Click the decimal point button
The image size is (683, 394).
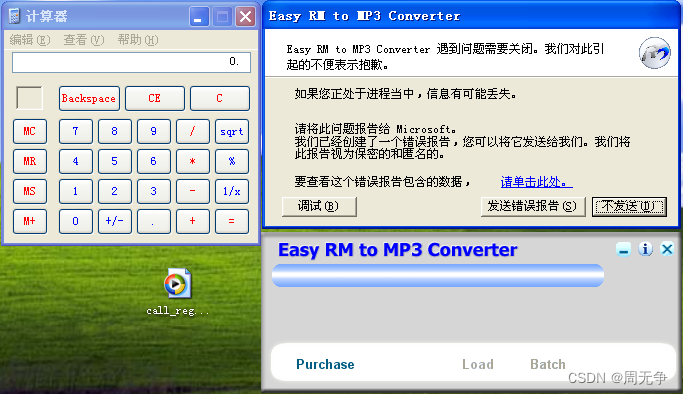pos(154,221)
